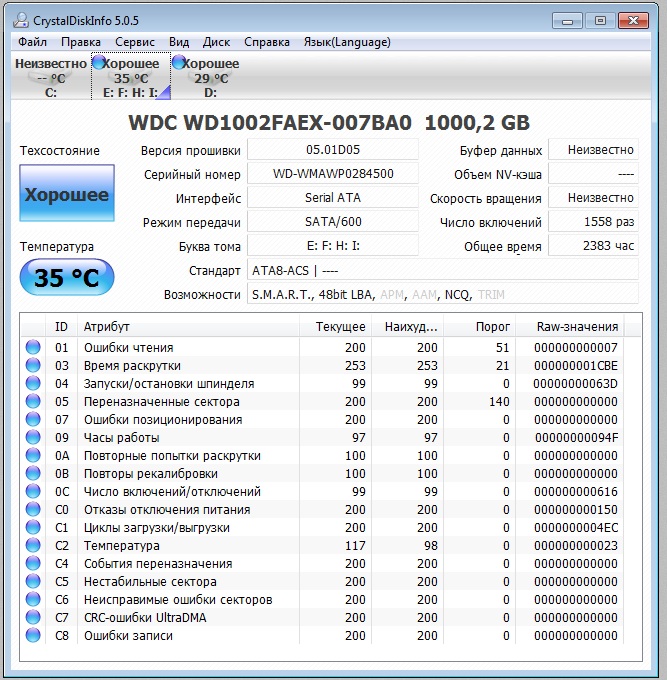Open the Диск menu
667x680 pixels.
216,42
